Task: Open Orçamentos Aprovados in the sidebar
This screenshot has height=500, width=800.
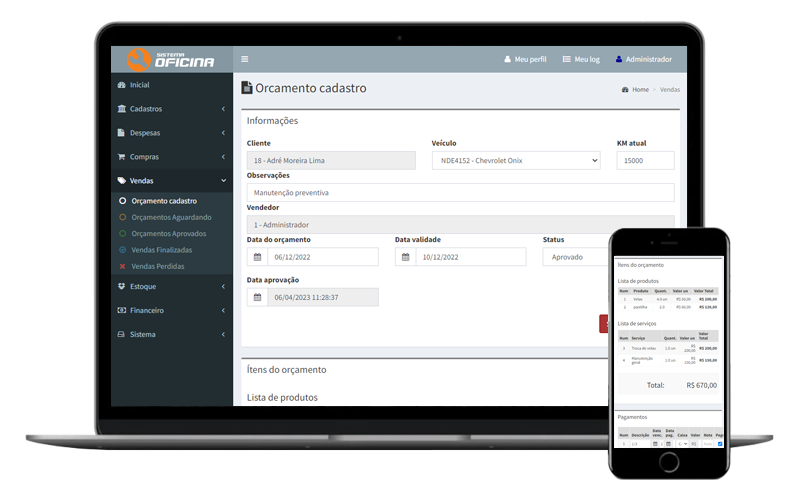Action: point(169,233)
